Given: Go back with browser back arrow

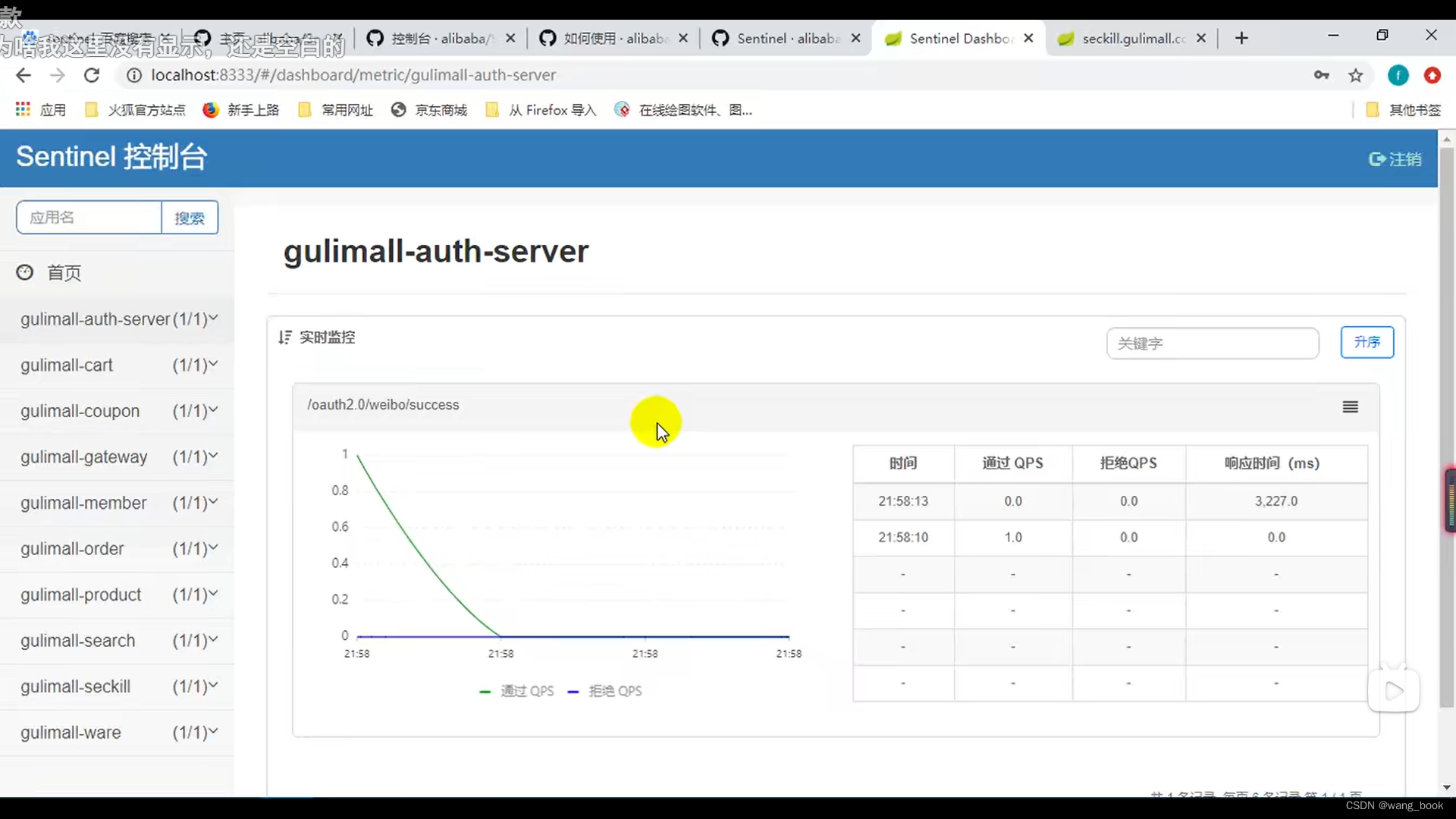Looking at the screenshot, I should coord(24,75).
